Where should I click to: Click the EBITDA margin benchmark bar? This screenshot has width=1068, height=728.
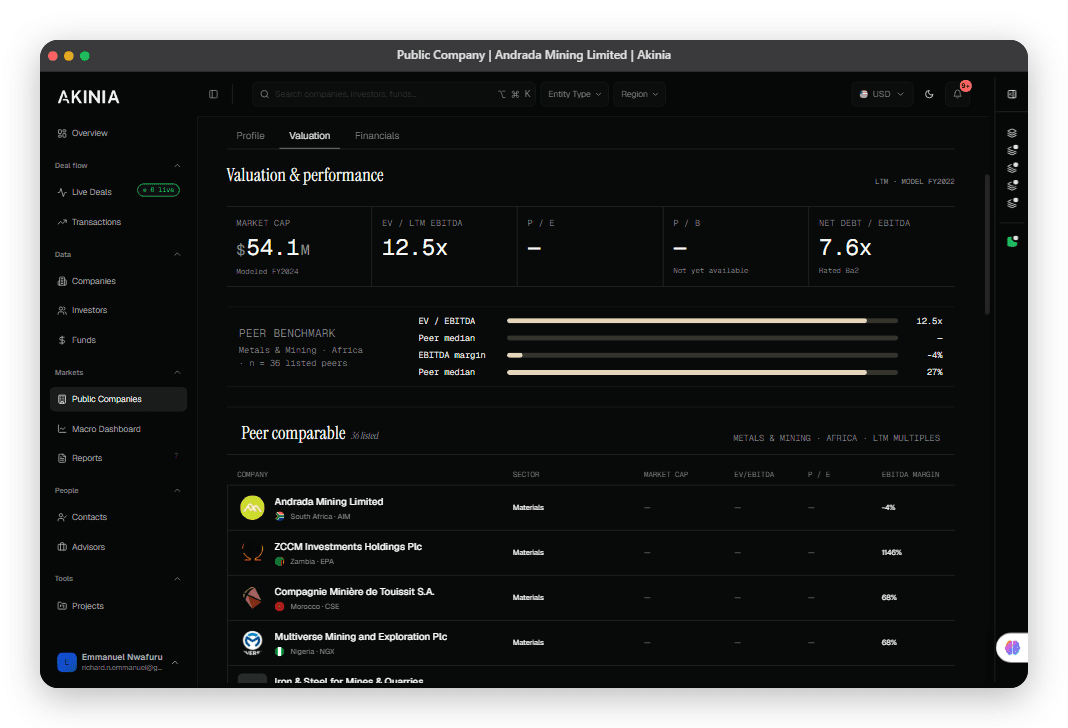click(702, 355)
